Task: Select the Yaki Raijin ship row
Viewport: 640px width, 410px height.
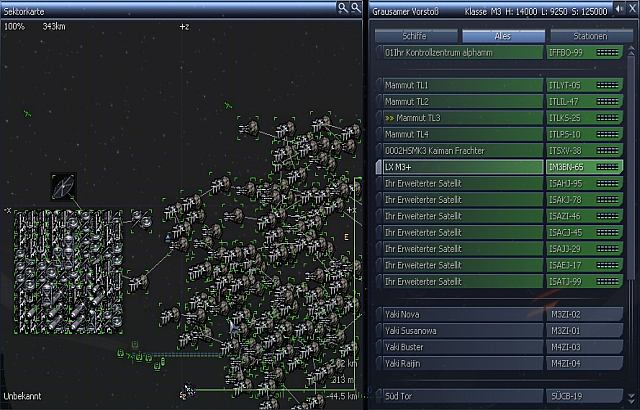Action: point(500,363)
